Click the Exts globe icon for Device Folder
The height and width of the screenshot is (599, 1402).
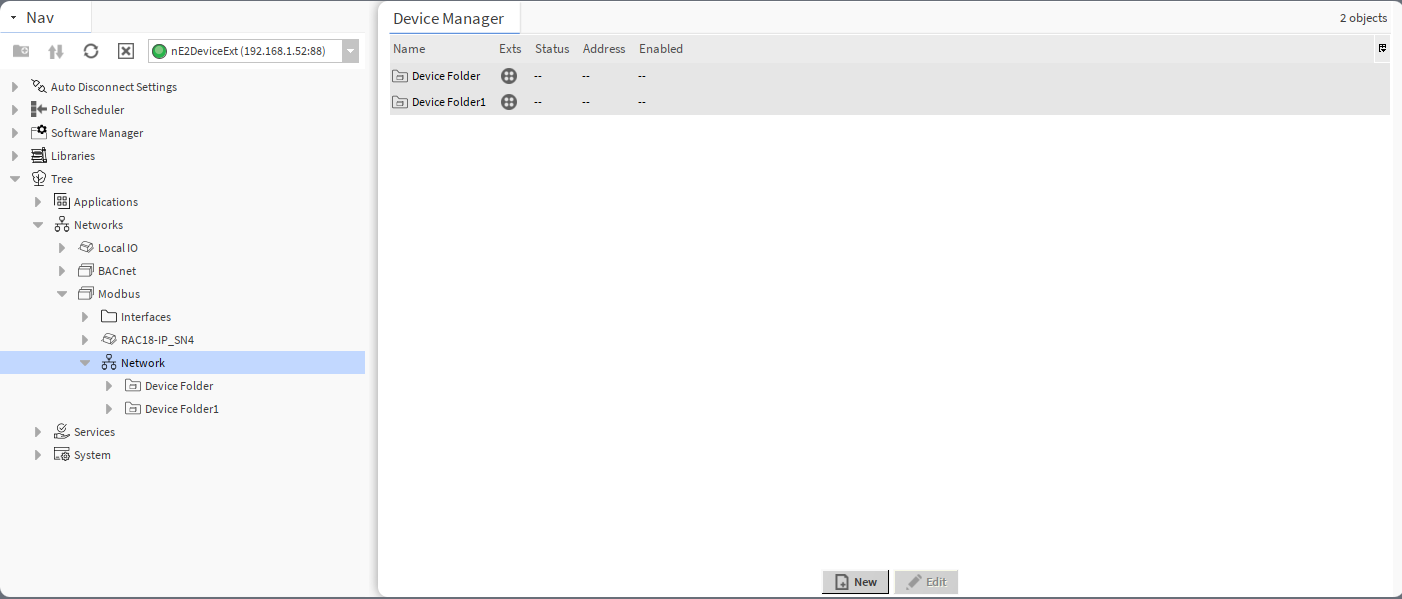[x=509, y=75]
